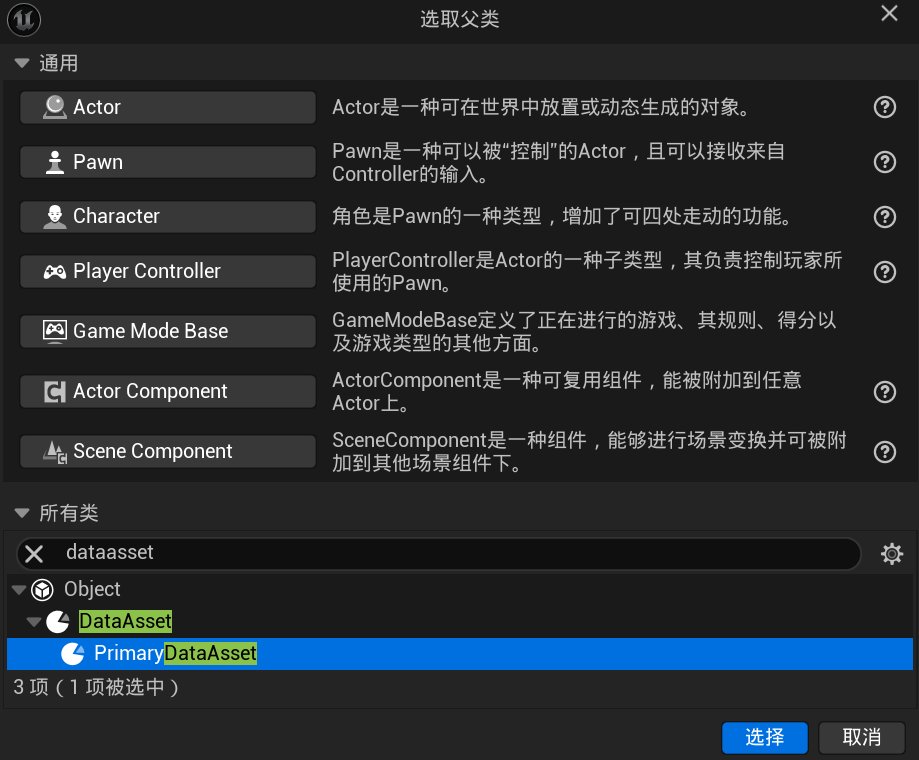Click the help icon beside Pawn description
The width and height of the screenshot is (919, 760).
884,162
